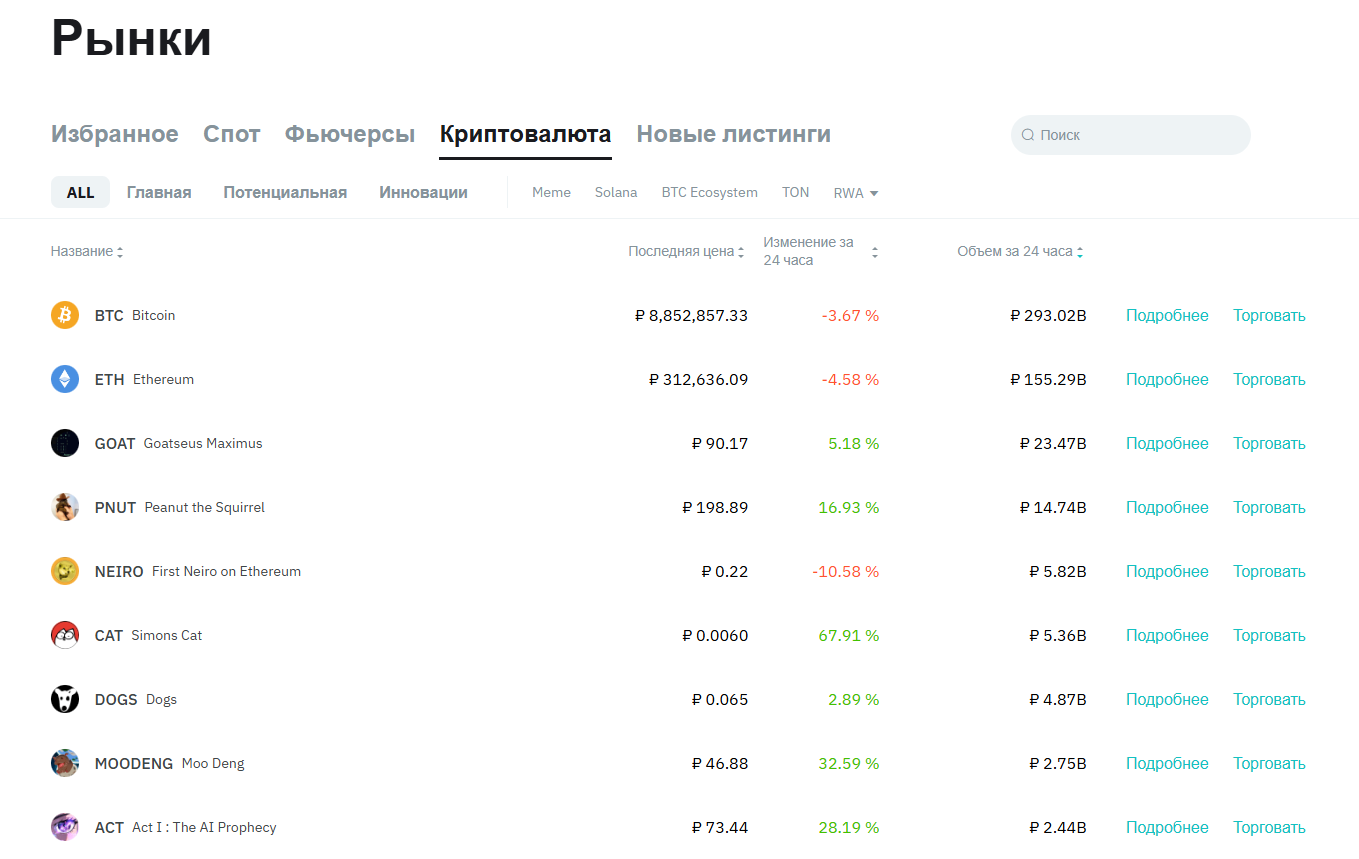Screen dimensions: 1359x859
Task: Click the Поиск search field
Action: 1131,135
